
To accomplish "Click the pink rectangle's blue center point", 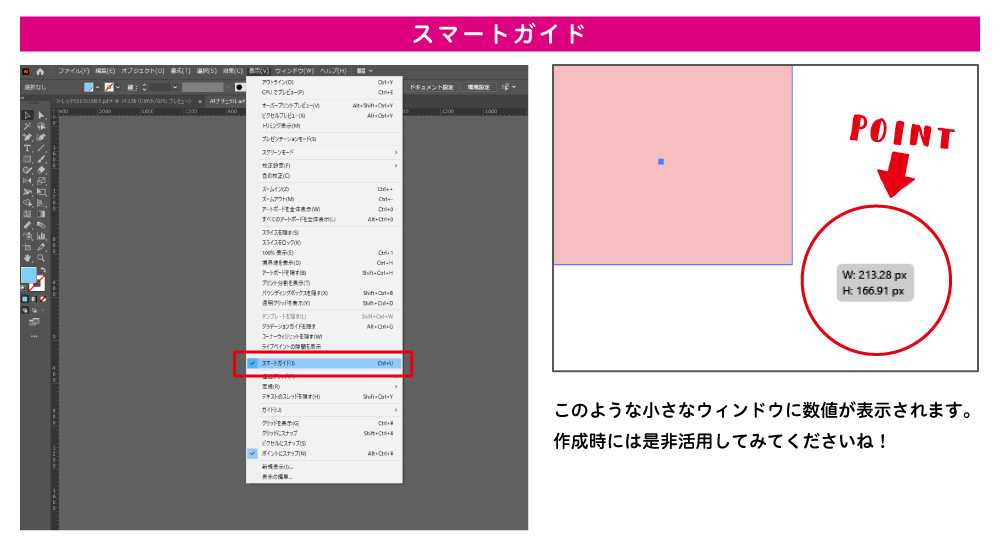I will tap(661, 161).
